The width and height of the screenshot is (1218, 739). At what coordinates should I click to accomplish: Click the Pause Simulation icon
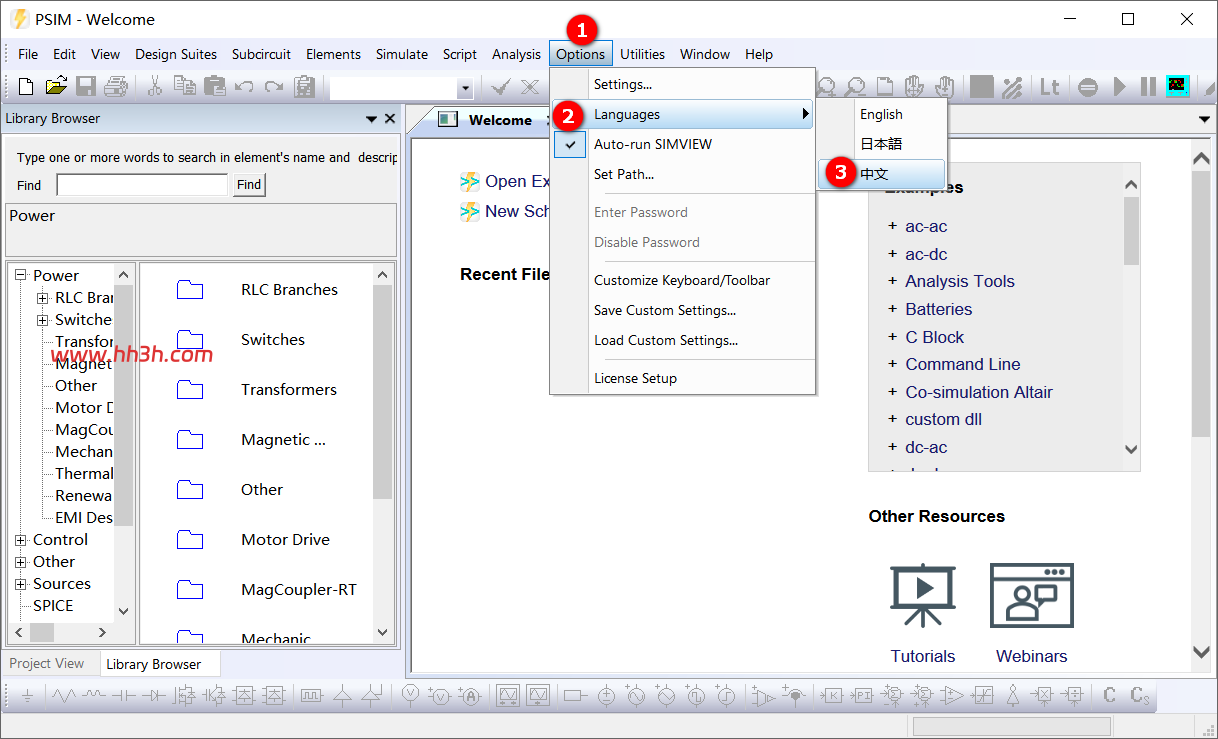click(x=1148, y=87)
